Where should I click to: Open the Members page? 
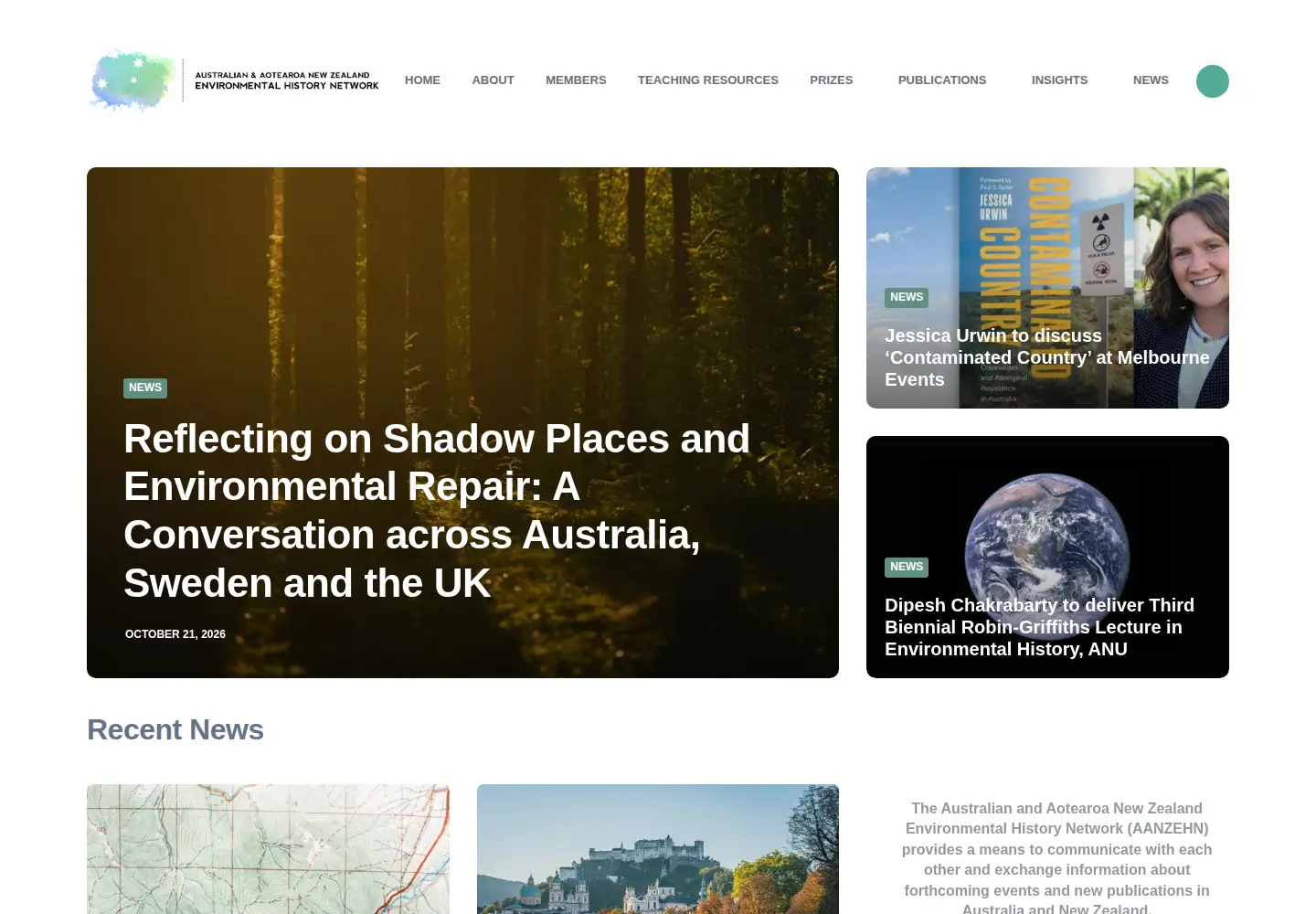[x=576, y=80]
